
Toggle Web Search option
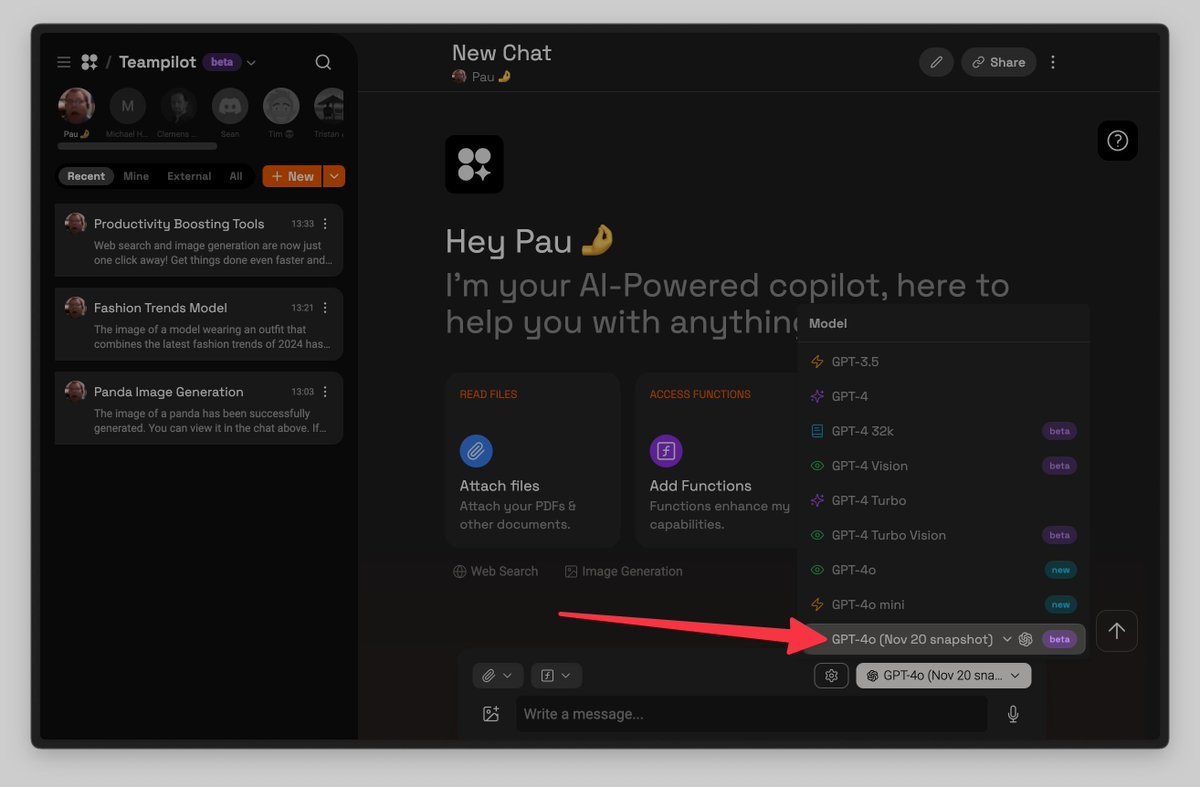(496, 572)
